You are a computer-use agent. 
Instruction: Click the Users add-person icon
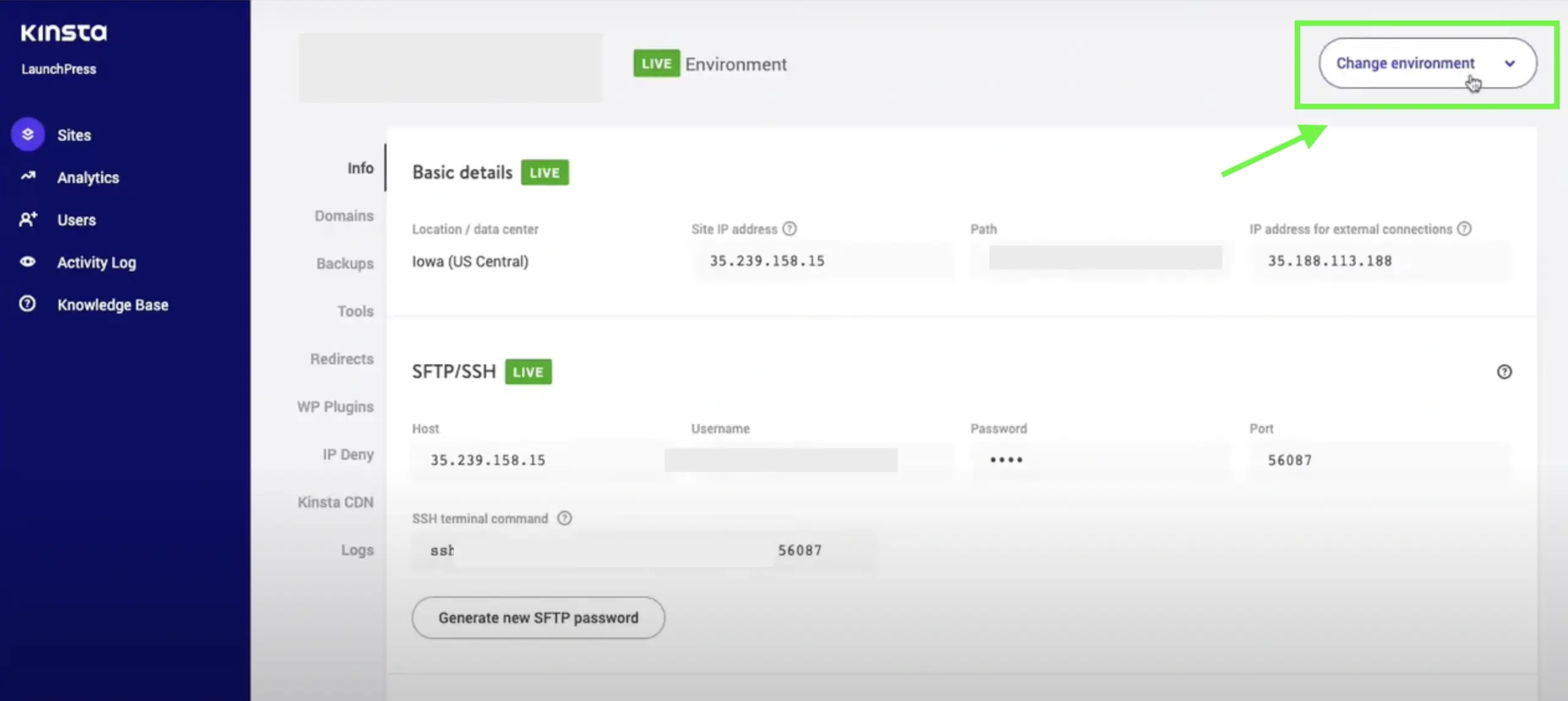[28, 219]
